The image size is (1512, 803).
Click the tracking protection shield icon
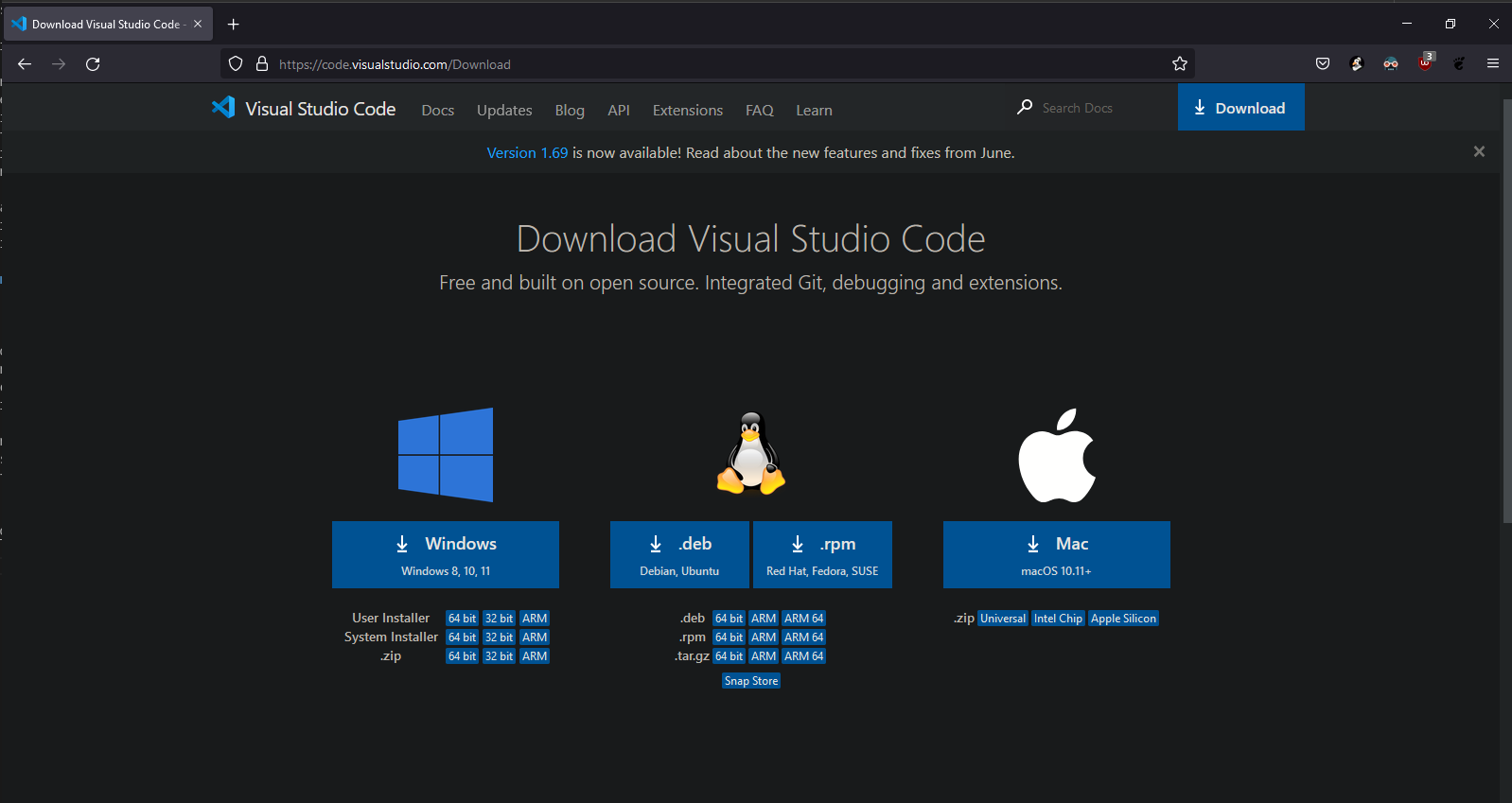pos(236,64)
